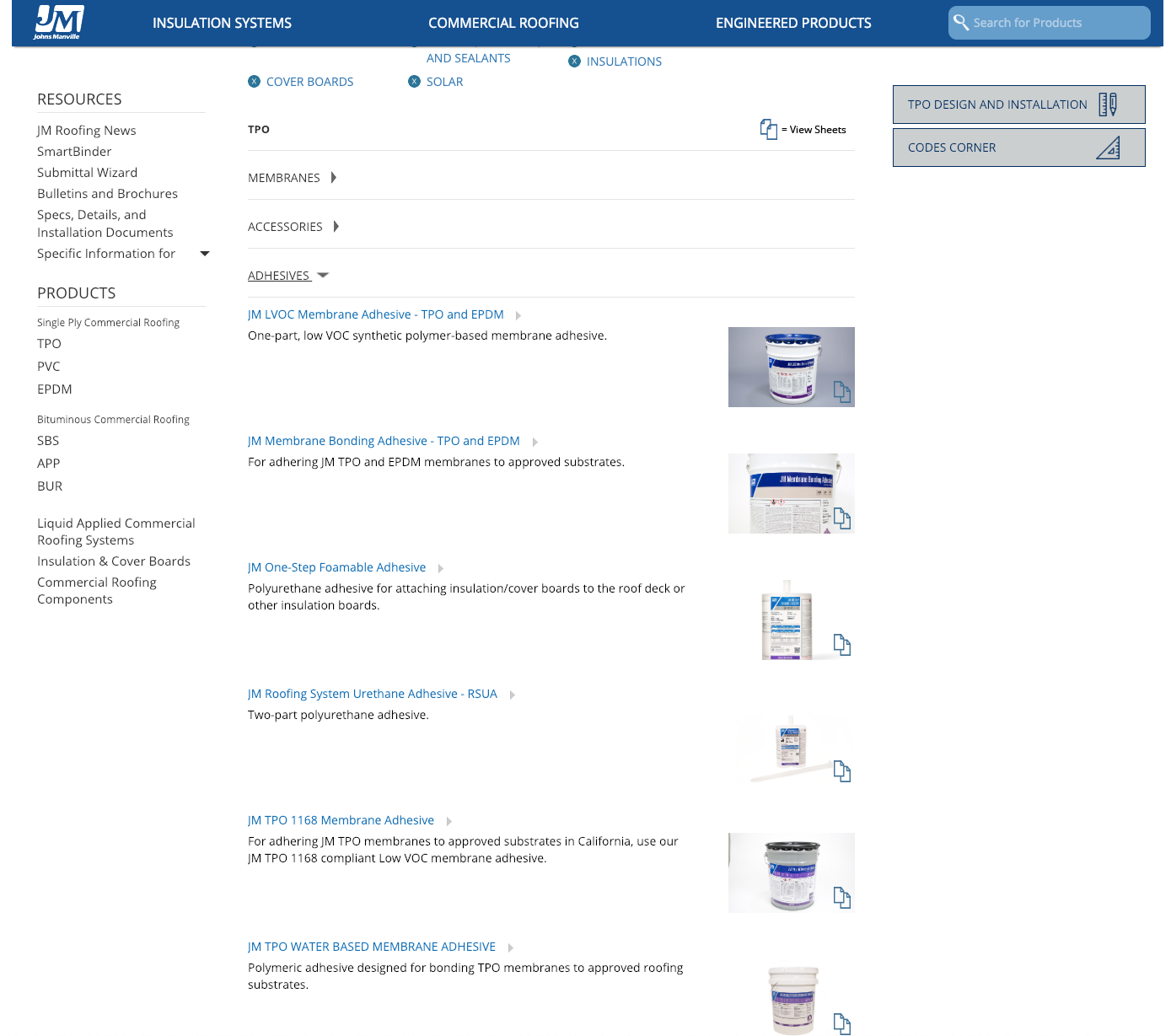This screenshot has height=1036, width=1171.
Task: Dismiss the INSULATIONS filter
Action: pos(574,61)
